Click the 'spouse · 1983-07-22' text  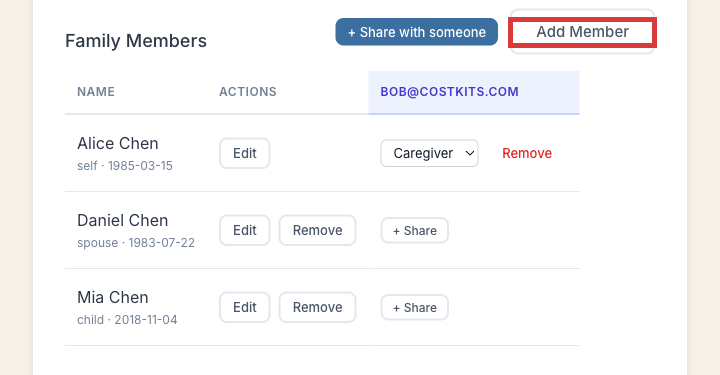(136, 243)
